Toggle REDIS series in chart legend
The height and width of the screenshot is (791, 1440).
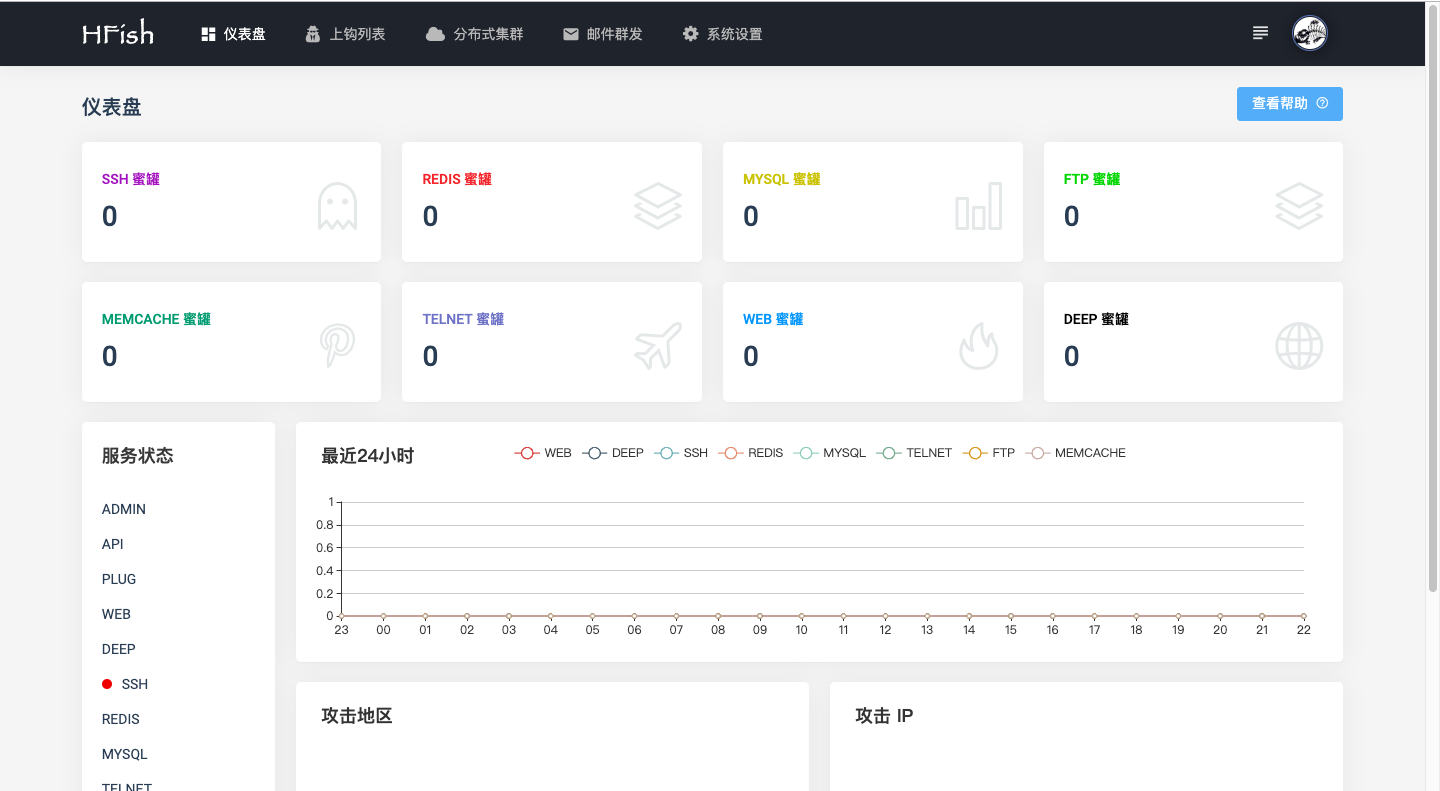pyautogui.click(x=752, y=453)
